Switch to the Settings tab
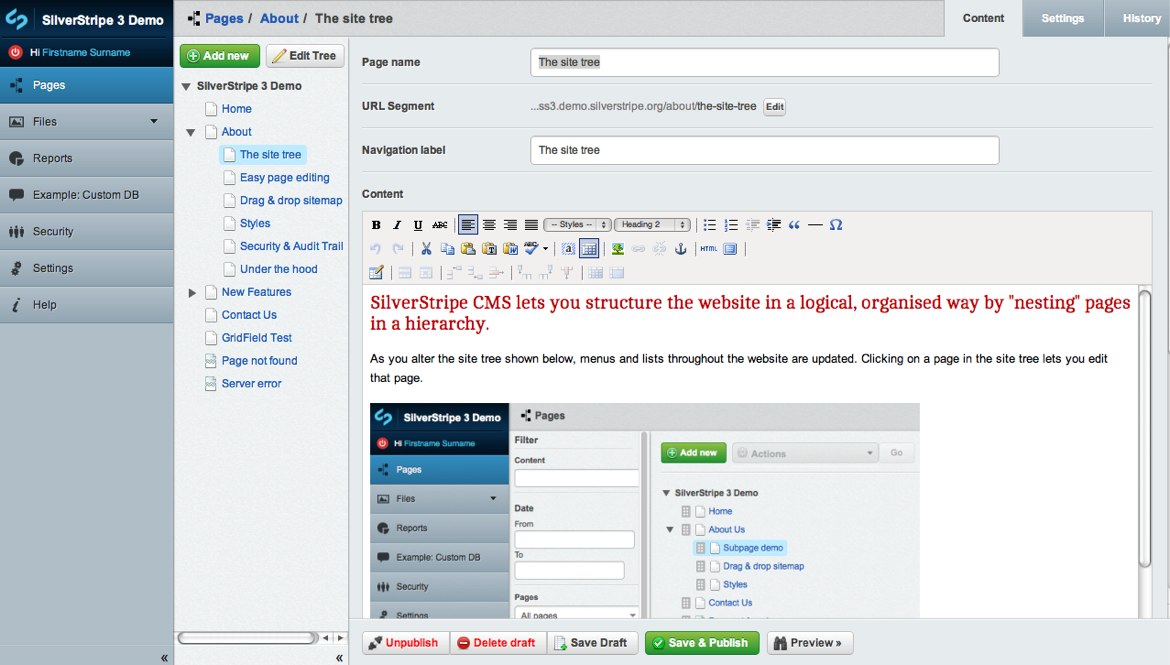 (1062, 18)
